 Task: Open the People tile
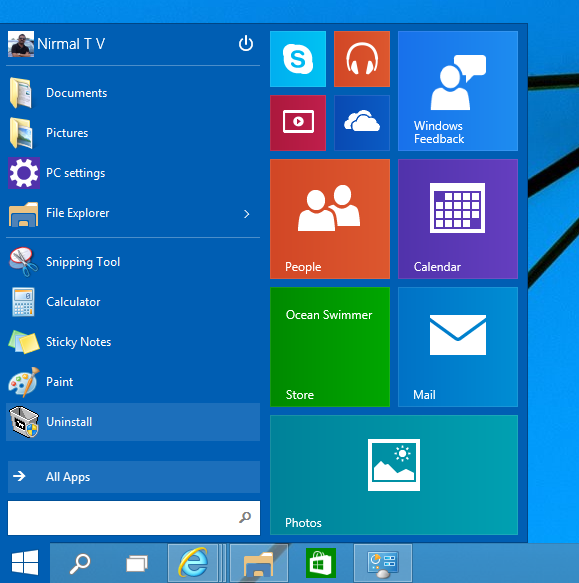point(330,219)
